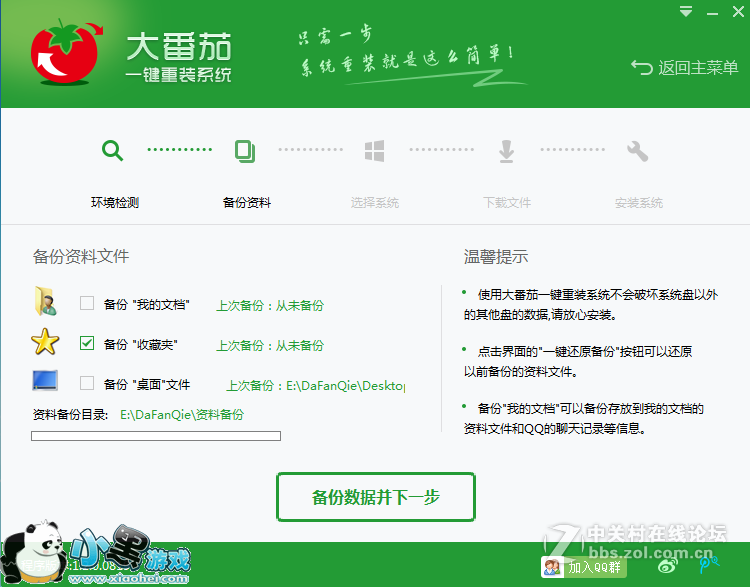Click 备份数据并下一步 button

pos(376,497)
